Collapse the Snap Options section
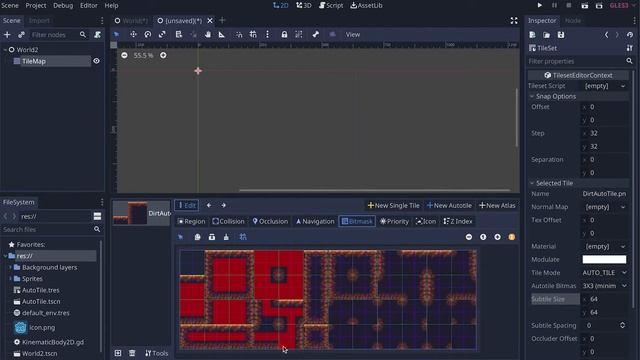The height and width of the screenshot is (360, 640). 532,96
